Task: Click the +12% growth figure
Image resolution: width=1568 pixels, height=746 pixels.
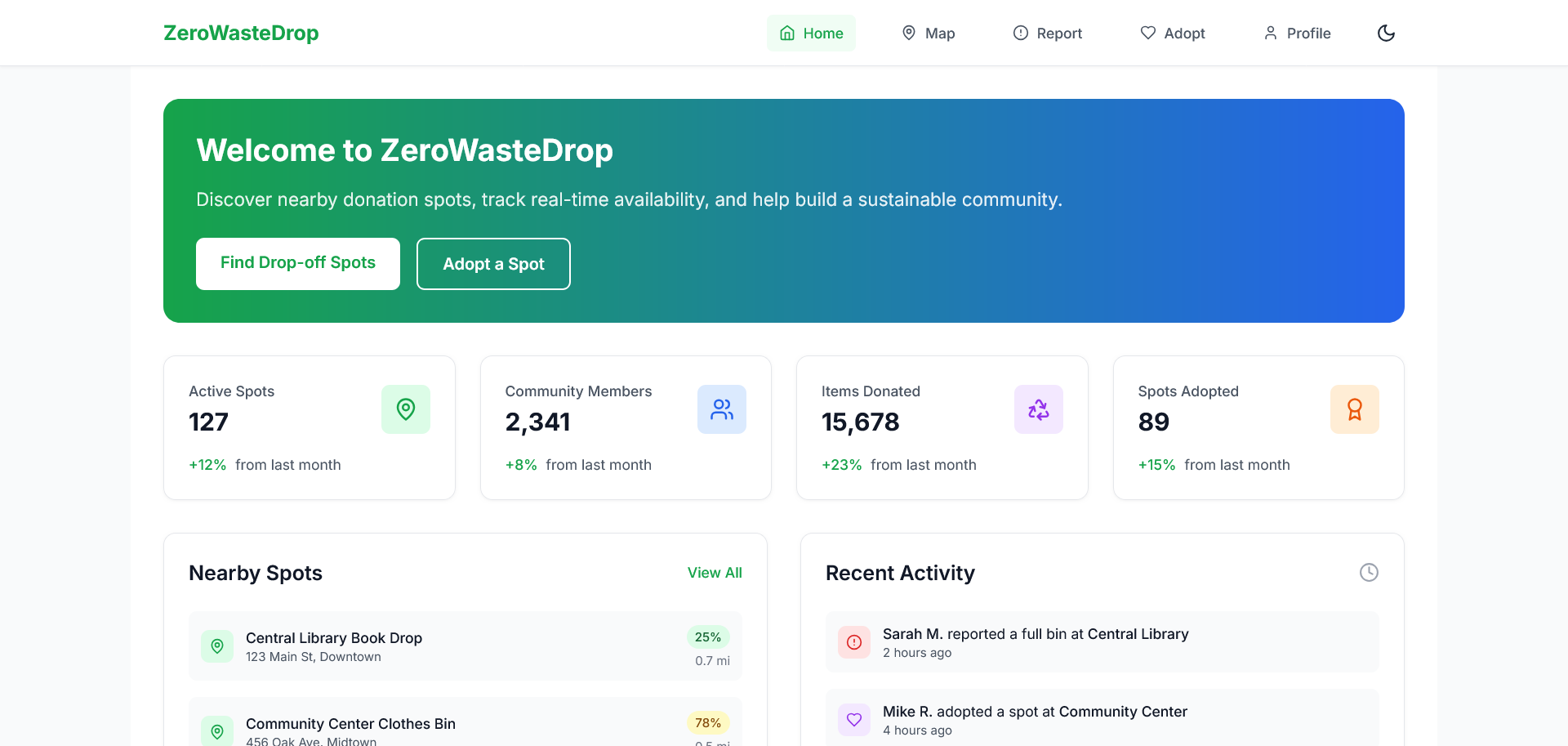Action: click(207, 465)
